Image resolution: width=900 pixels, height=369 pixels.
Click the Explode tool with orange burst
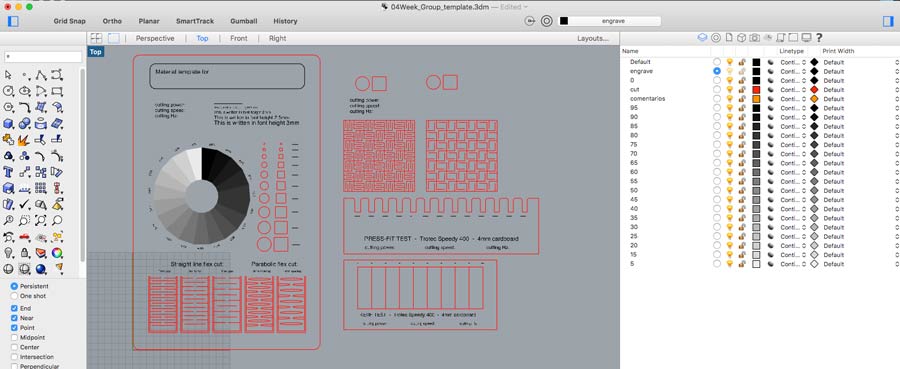pyautogui.click(x=24, y=139)
